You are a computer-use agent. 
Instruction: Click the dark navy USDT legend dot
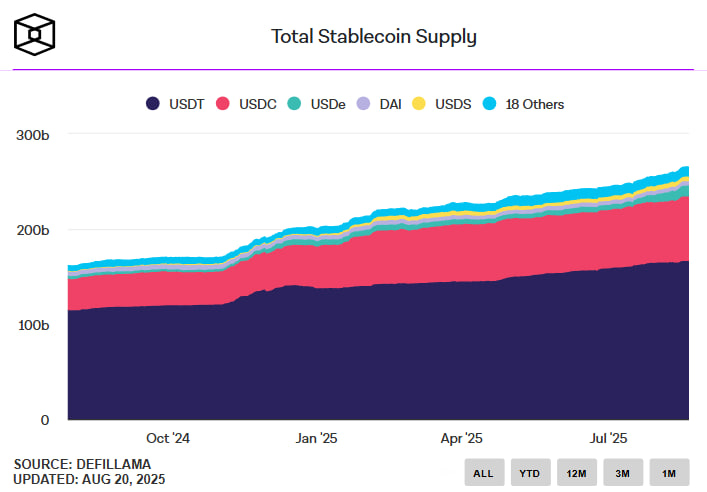click(x=153, y=104)
